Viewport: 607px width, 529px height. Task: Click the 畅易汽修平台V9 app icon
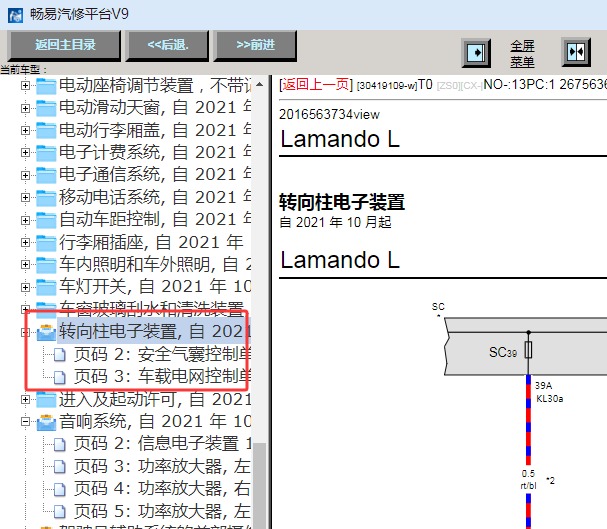tap(15, 15)
